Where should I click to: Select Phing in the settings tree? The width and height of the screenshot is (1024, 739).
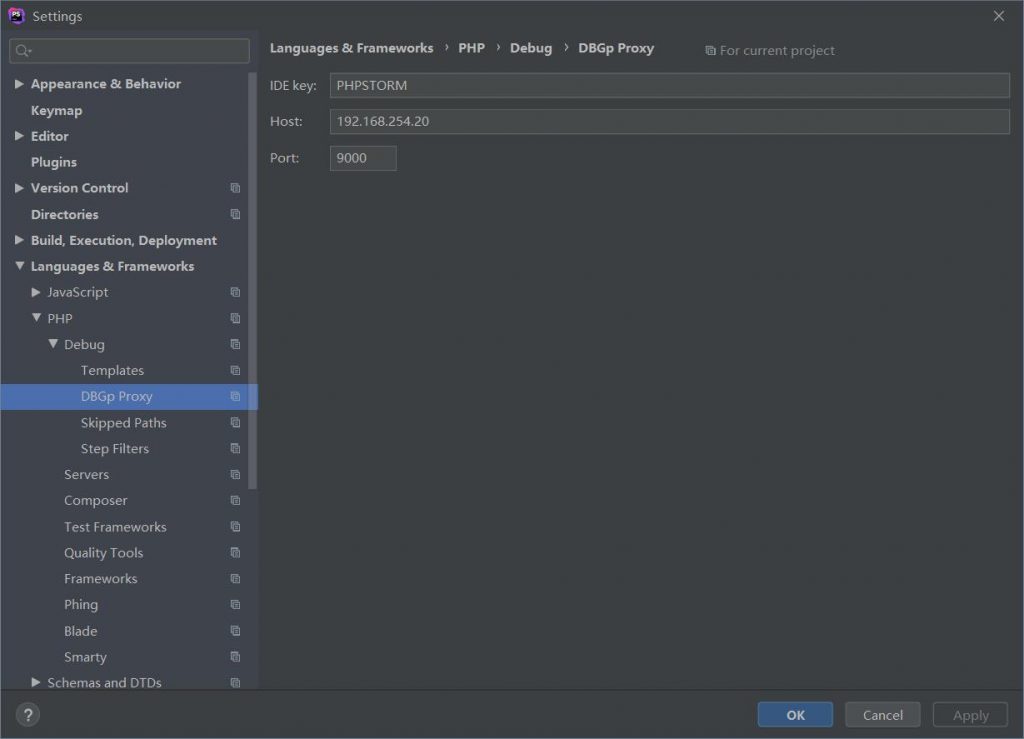click(x=81, y=605)
